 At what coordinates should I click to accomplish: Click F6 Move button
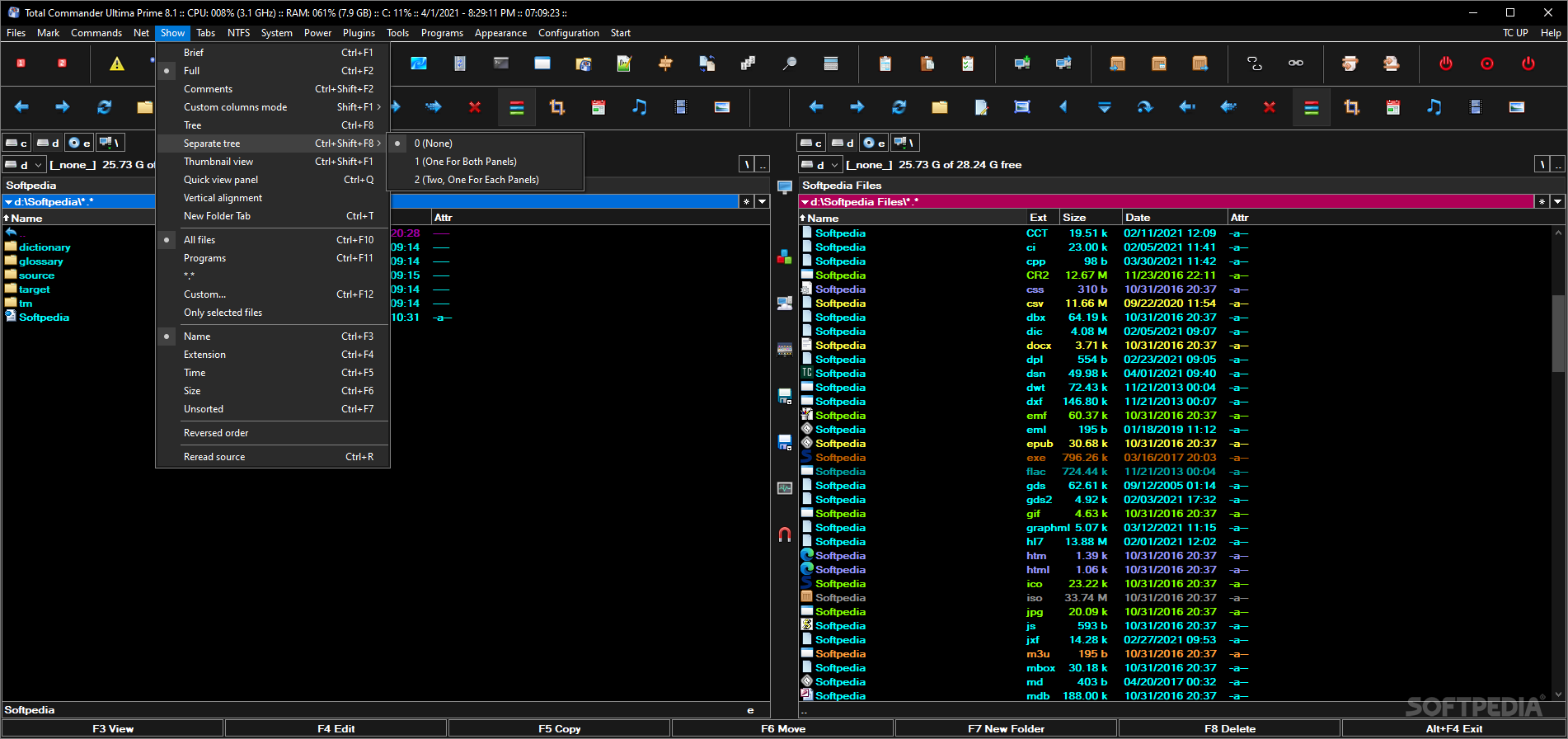(783, 728)
